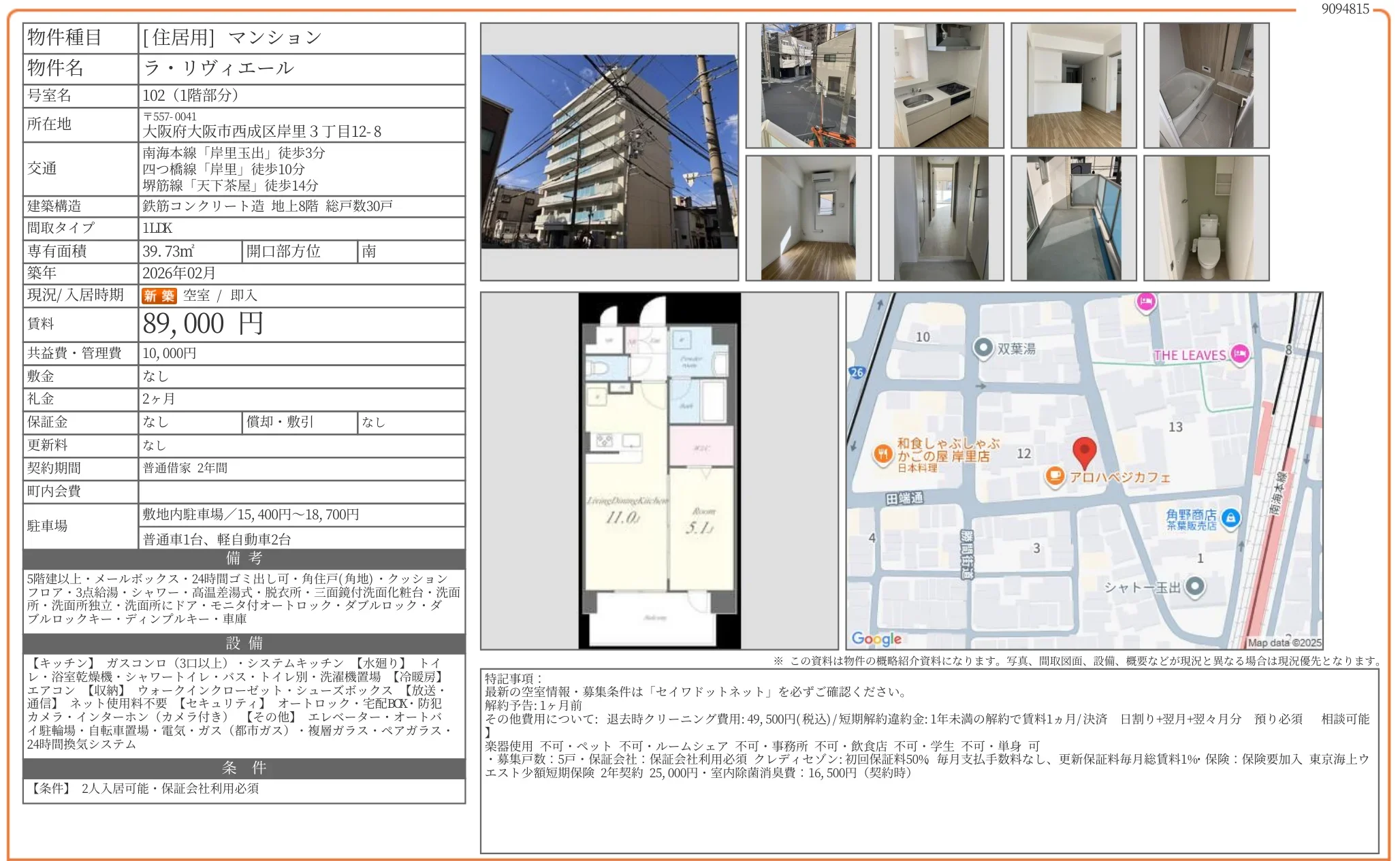Open the bathtub photo thumbnail
This screenshot has width=1400, height=861.
(1206, 85)
